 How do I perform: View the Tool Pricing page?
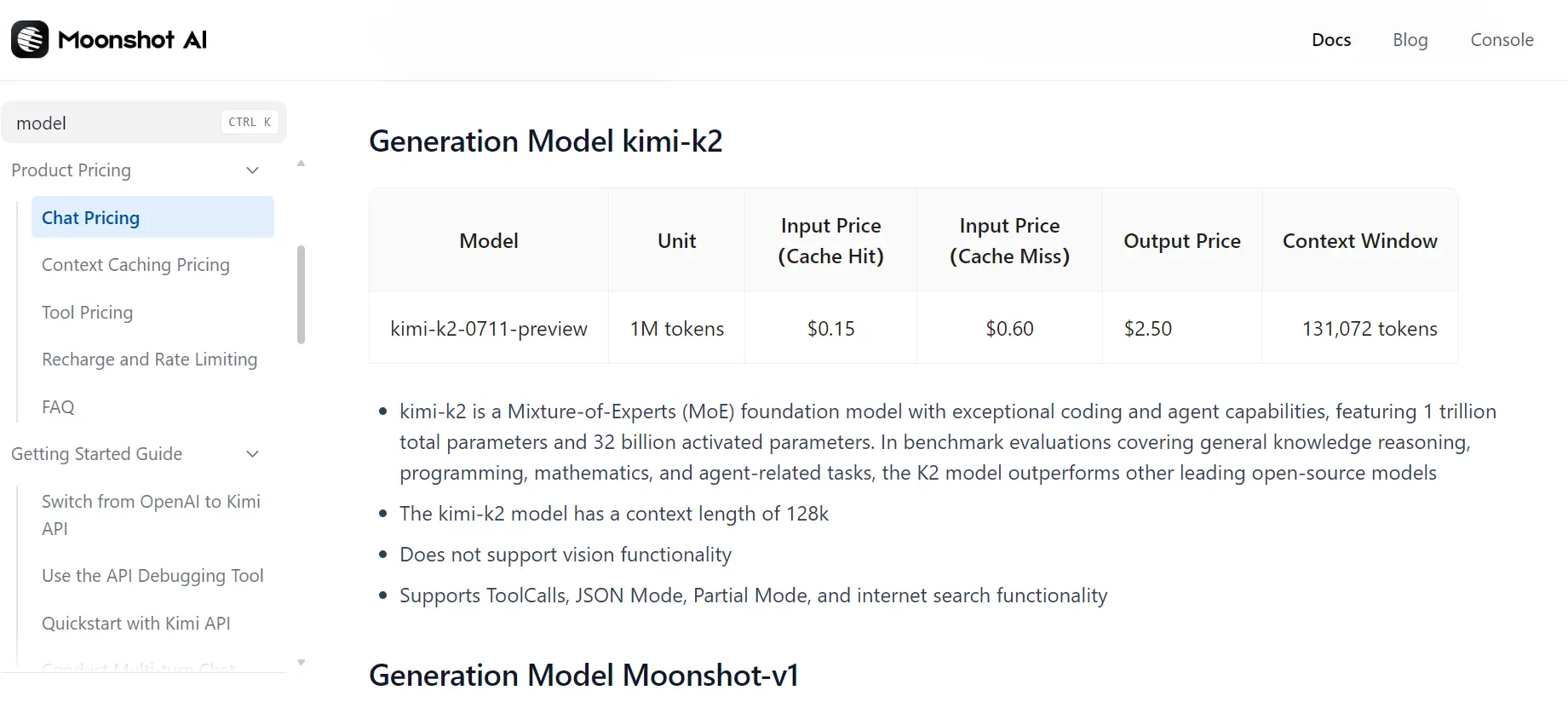point(87,312)
